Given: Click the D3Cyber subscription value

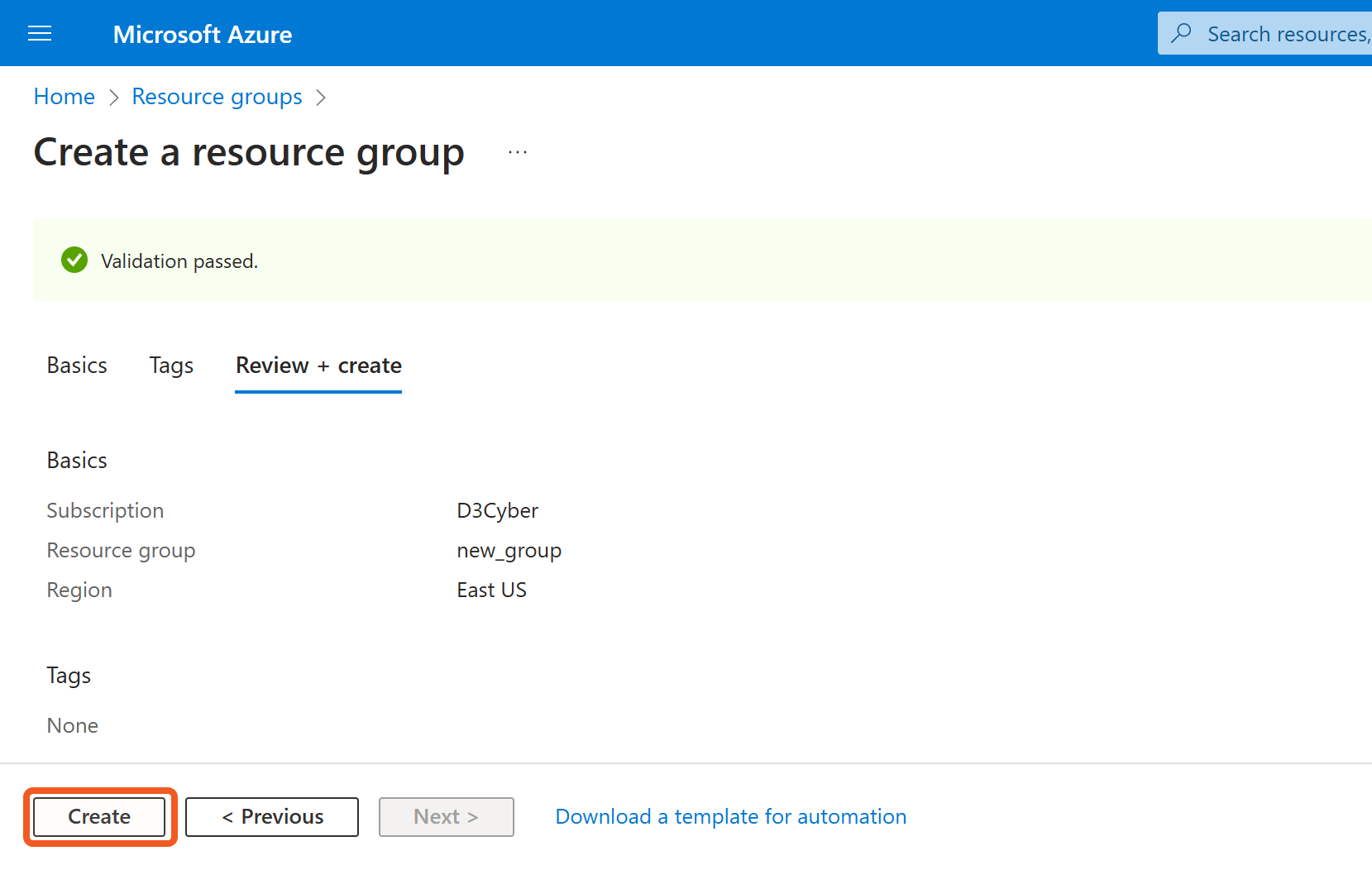Looking at the screenshot, I should [x=497, y=511].
